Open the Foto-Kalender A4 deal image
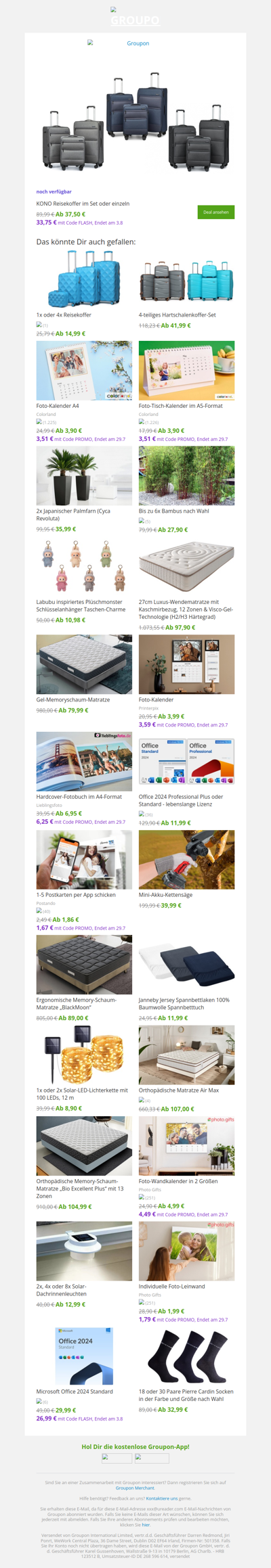 click(84, 370)
